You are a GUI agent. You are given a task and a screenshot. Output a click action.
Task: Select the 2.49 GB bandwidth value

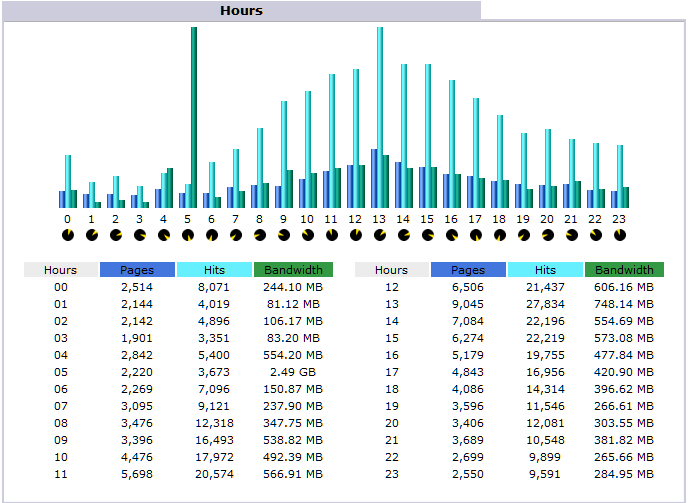pyautogui.click(x=293, y=372)
